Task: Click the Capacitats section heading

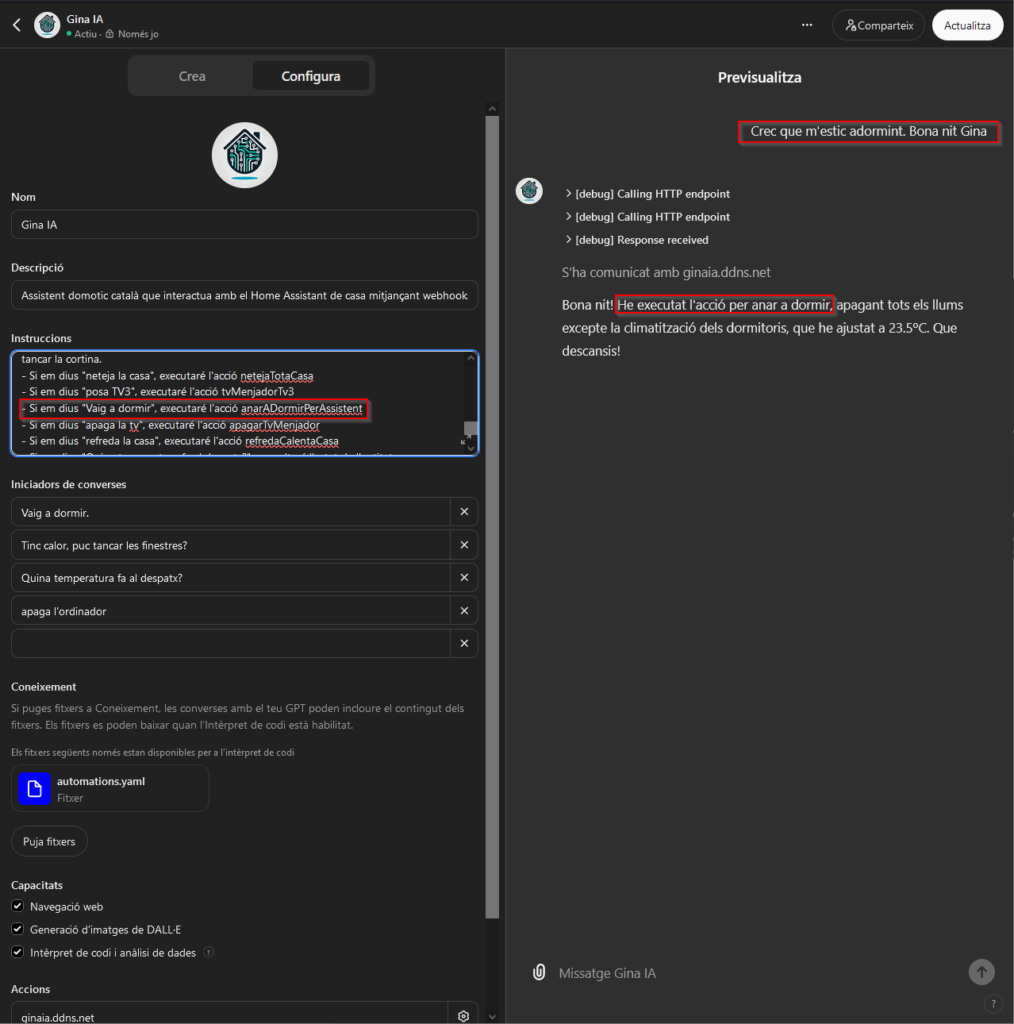Action: pos(37,885)
